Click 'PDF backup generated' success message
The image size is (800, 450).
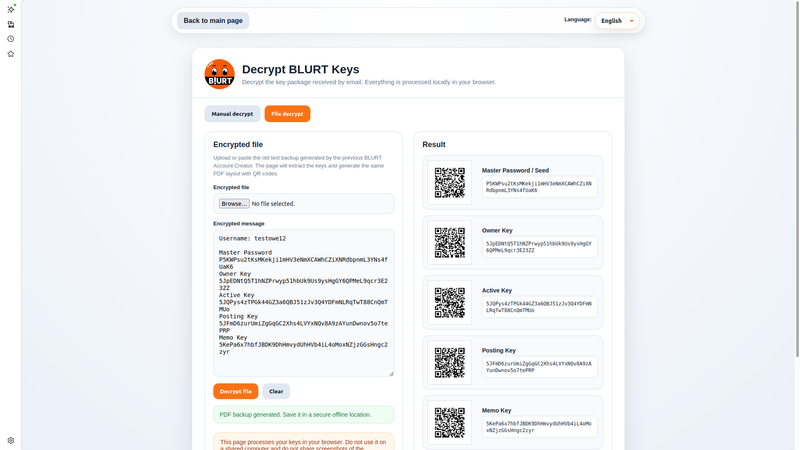304,415
